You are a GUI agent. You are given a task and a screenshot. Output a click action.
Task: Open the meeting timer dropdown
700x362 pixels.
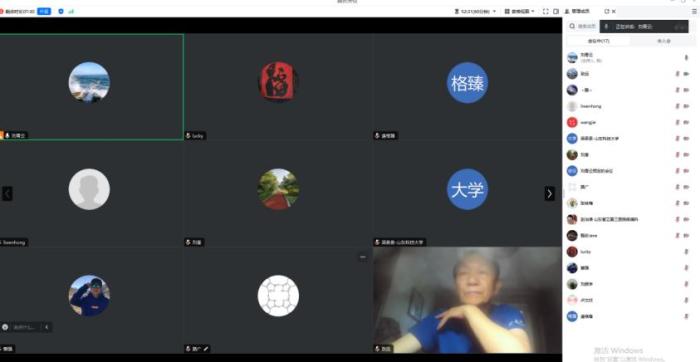click(x=475, y=11)
